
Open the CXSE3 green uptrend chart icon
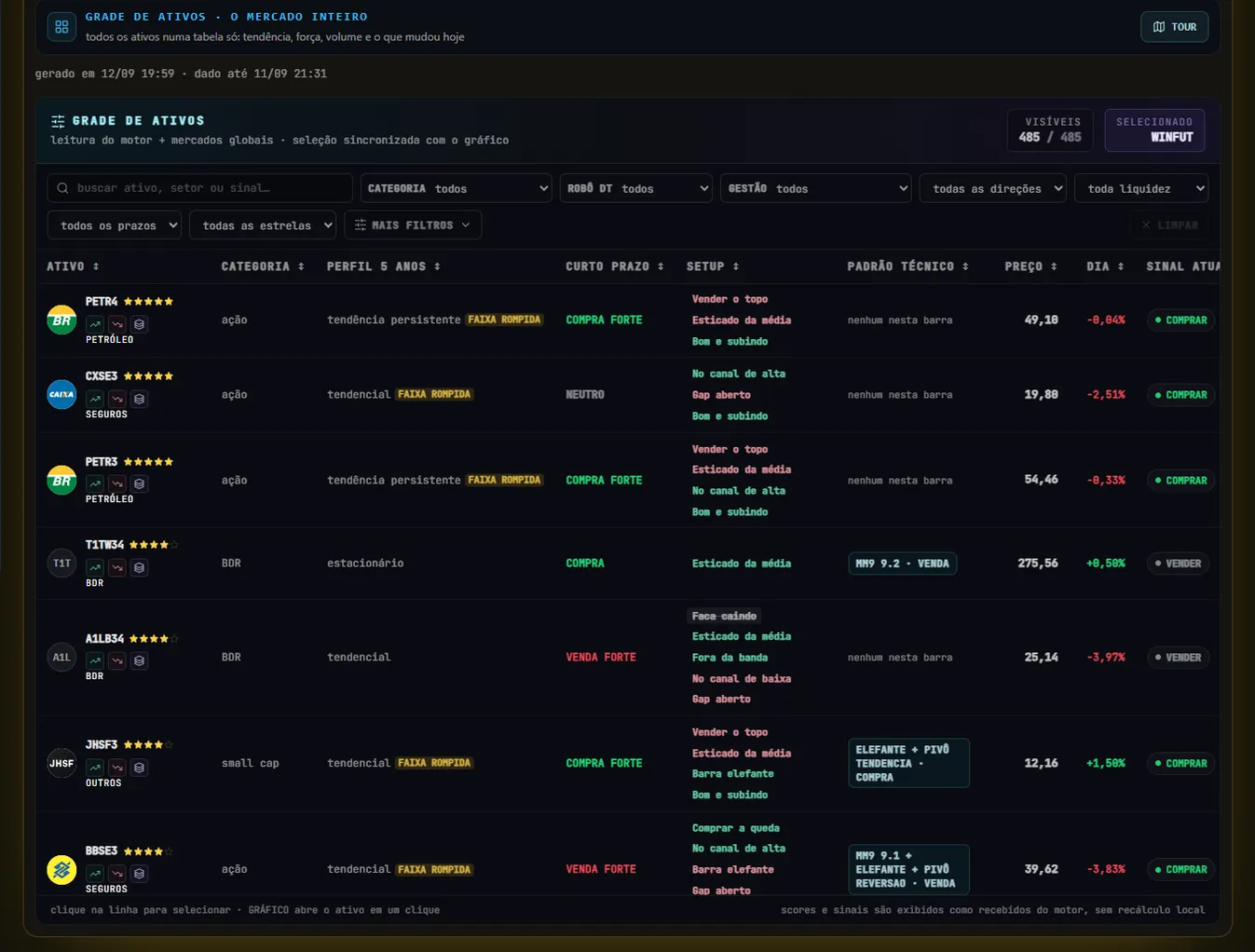pos(95,399)
